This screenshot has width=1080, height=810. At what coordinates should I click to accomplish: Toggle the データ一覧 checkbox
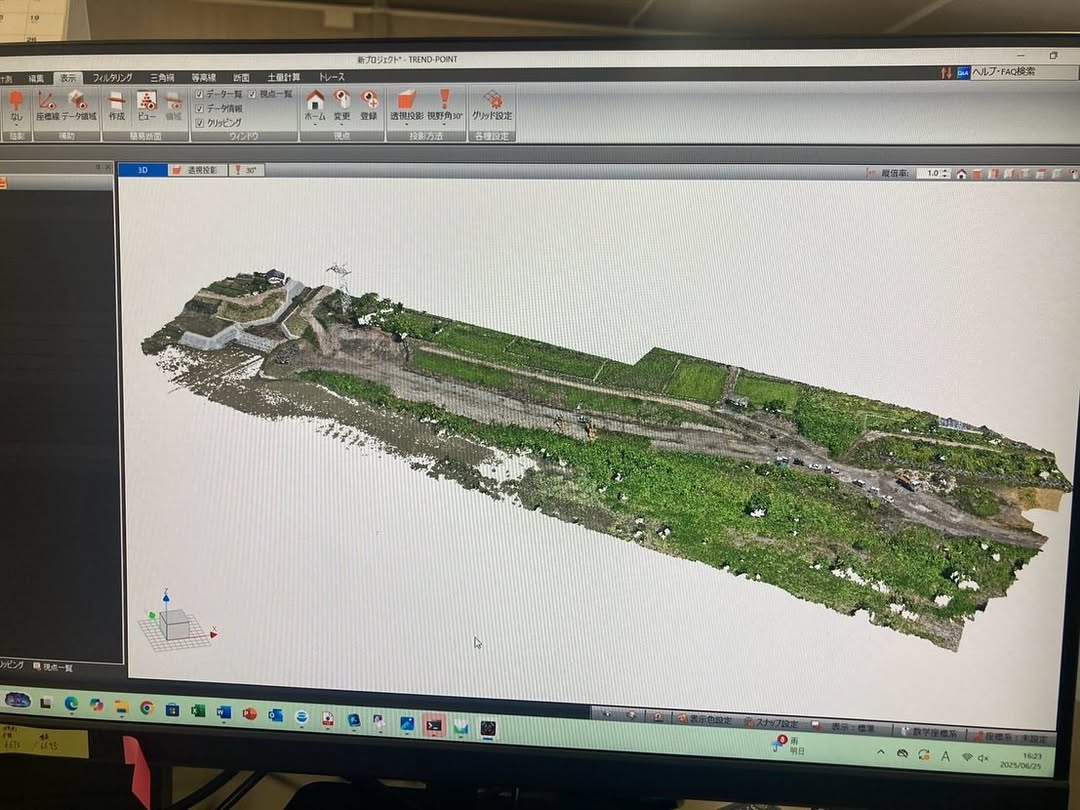point(200,94)
